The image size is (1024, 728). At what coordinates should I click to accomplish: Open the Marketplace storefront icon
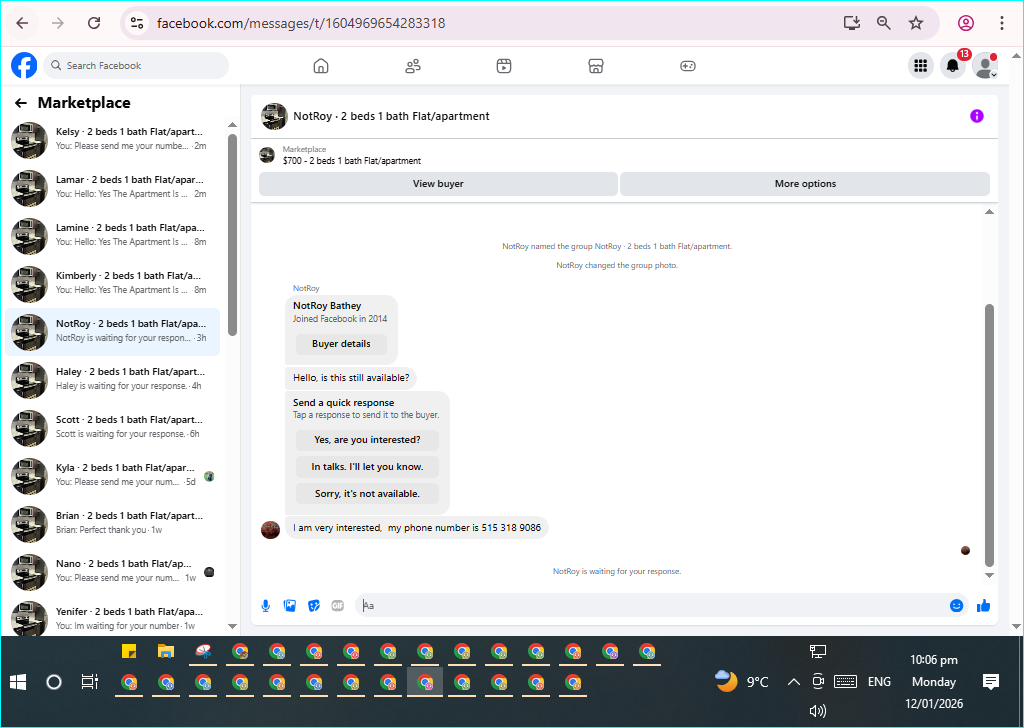(596, 66)
